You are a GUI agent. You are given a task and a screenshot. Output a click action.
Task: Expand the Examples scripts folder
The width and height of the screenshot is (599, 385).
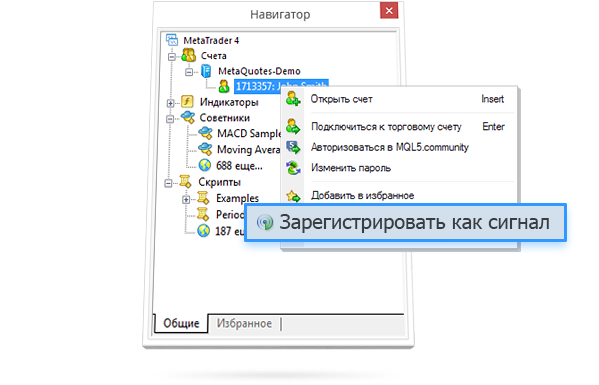[x=186, y=199]
